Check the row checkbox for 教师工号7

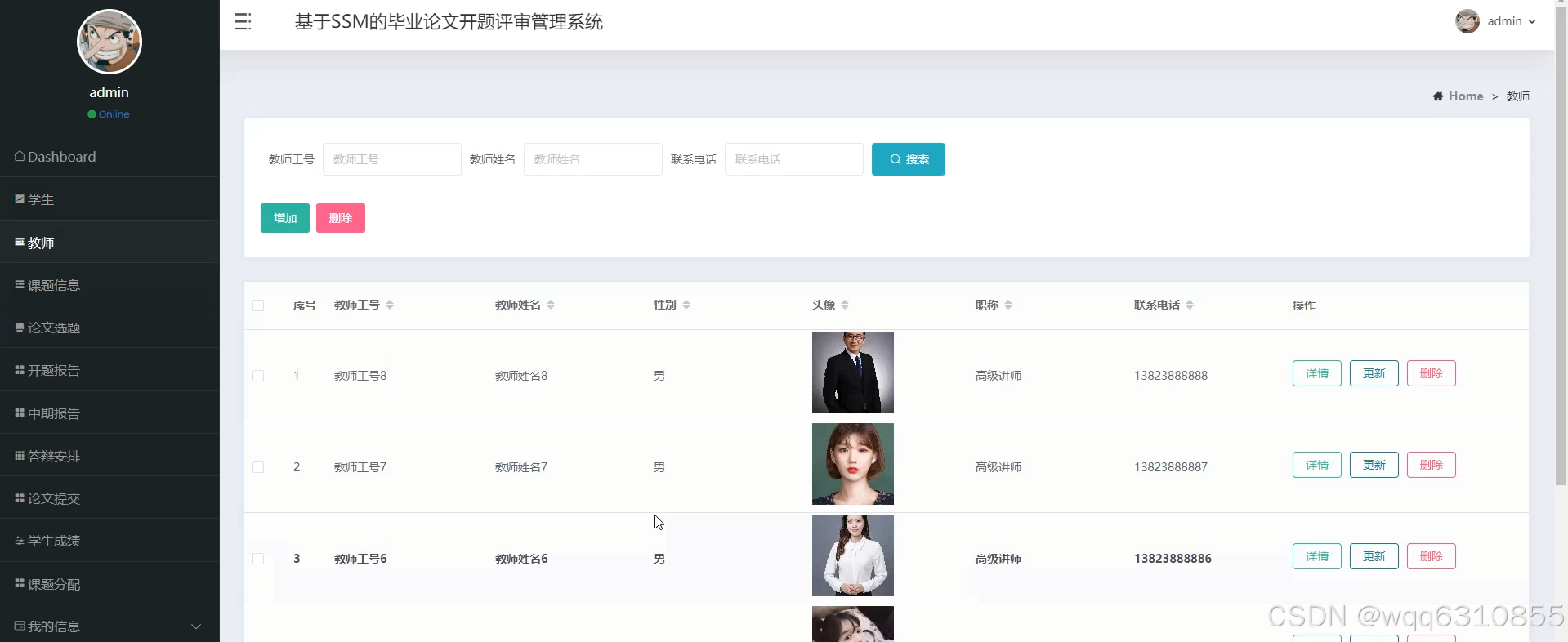click(258, 467)
